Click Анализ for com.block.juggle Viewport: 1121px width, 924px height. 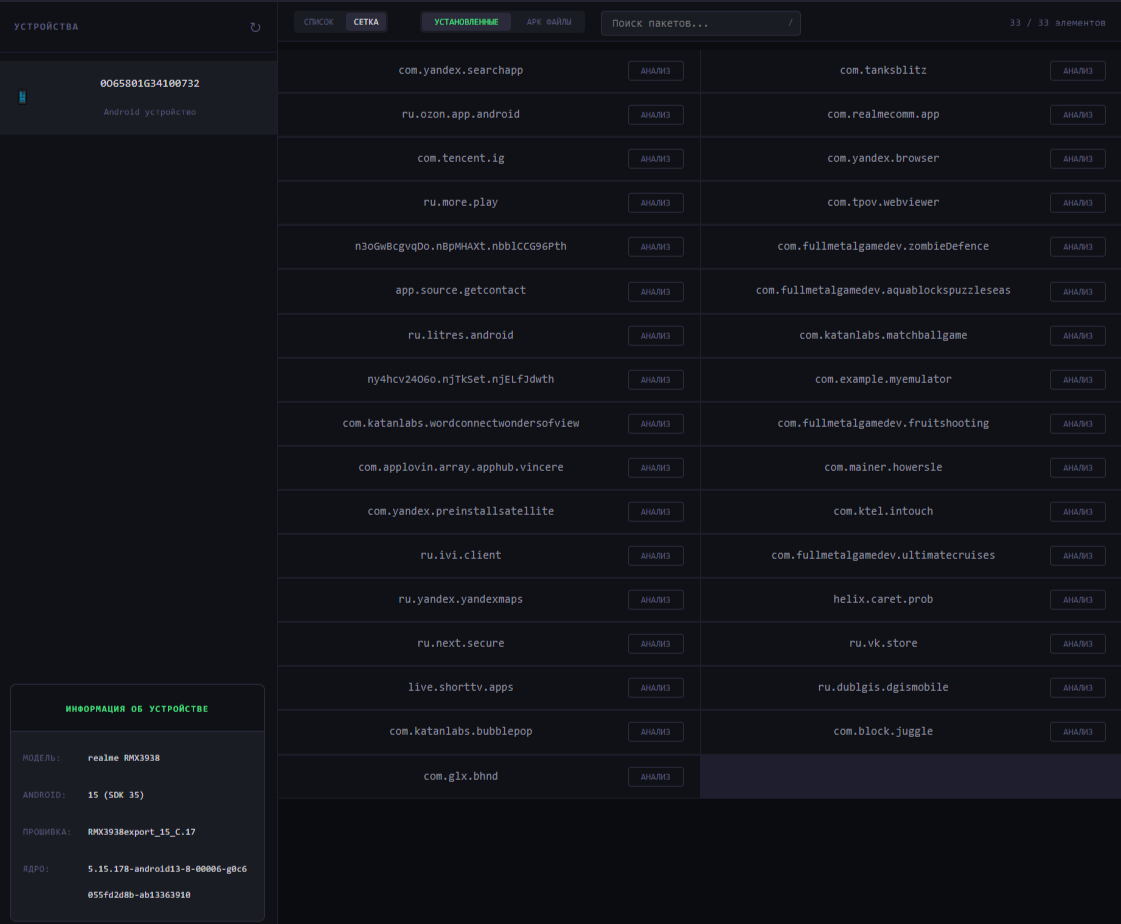[x=1077, y=732]
